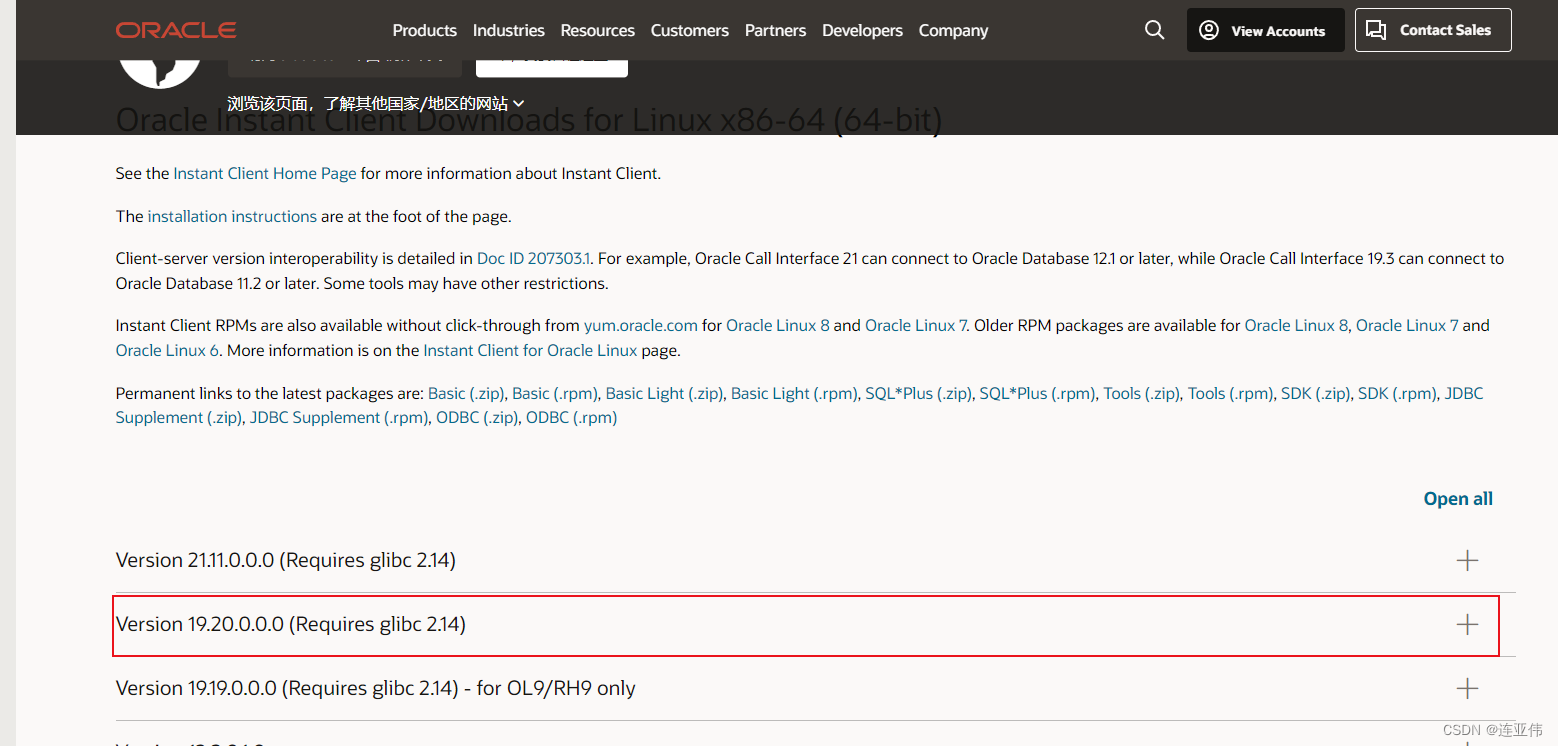Open older Oracle Linux 7 RPM packages link
The height and width of the screenshot is (746, 1558).
pyautogui.click(x=1407, y=325)
